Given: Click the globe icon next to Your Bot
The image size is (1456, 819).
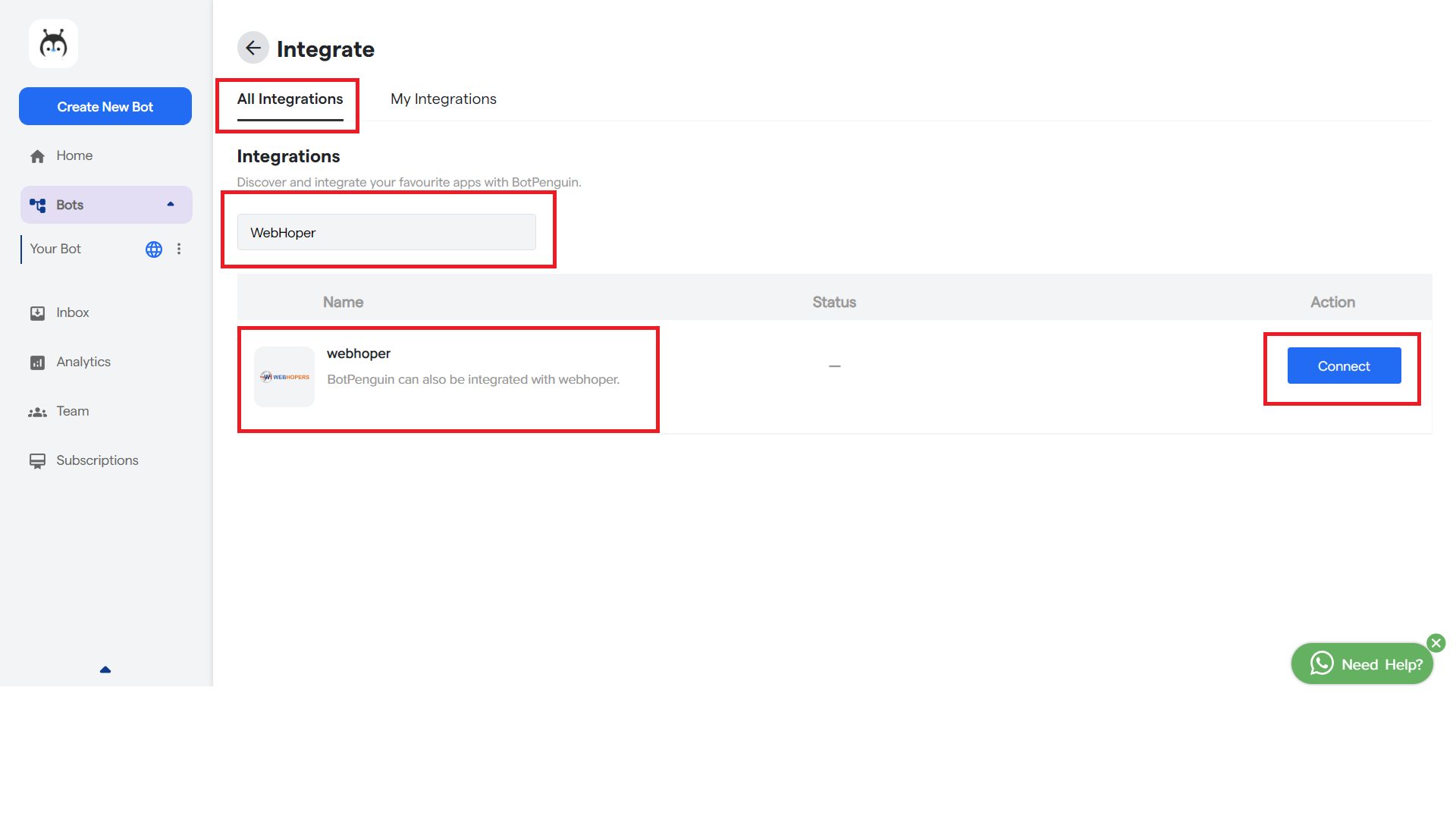Looking at the screenshot, I should [154, 249].
